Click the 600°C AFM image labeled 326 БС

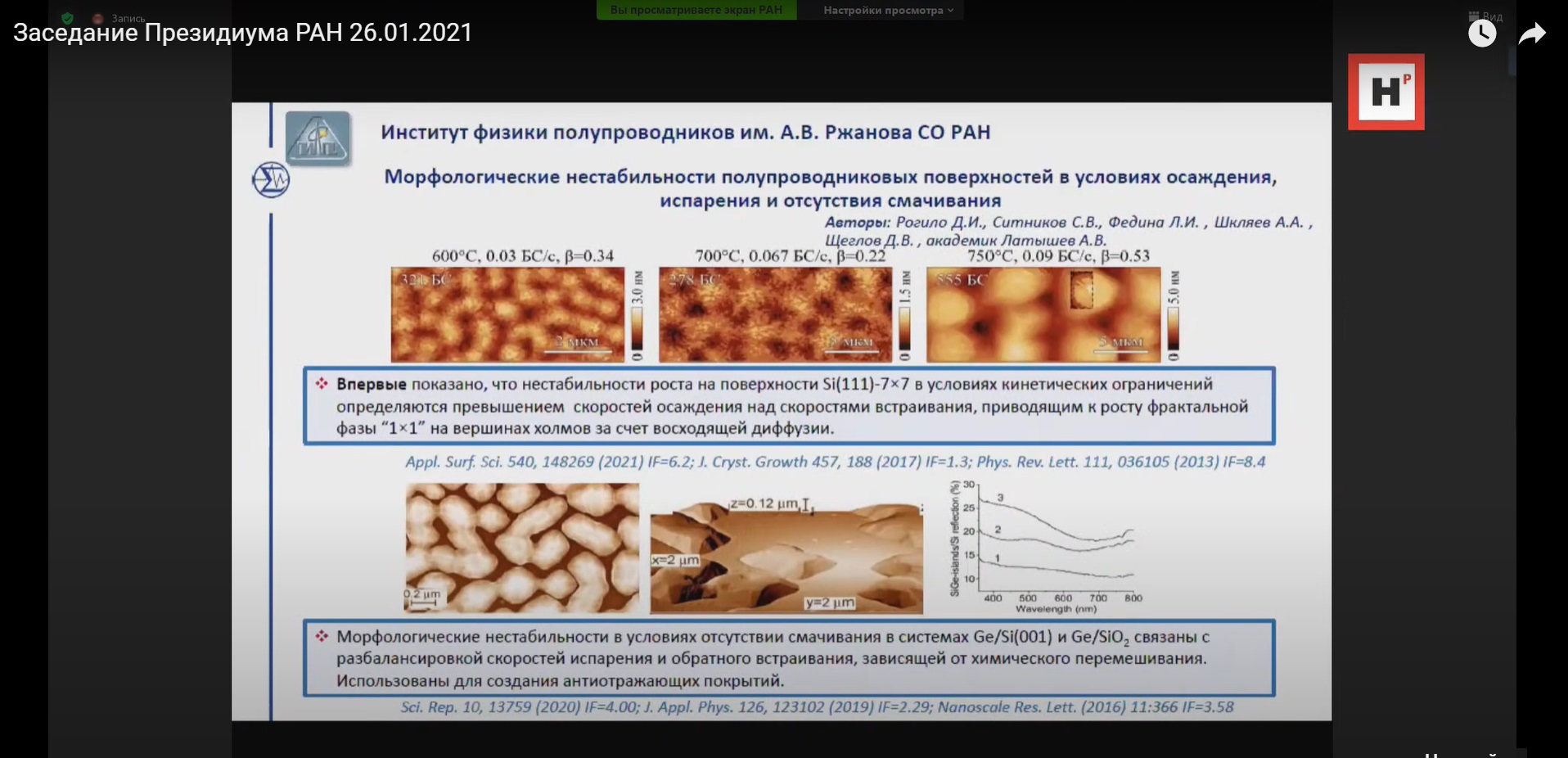507,314
